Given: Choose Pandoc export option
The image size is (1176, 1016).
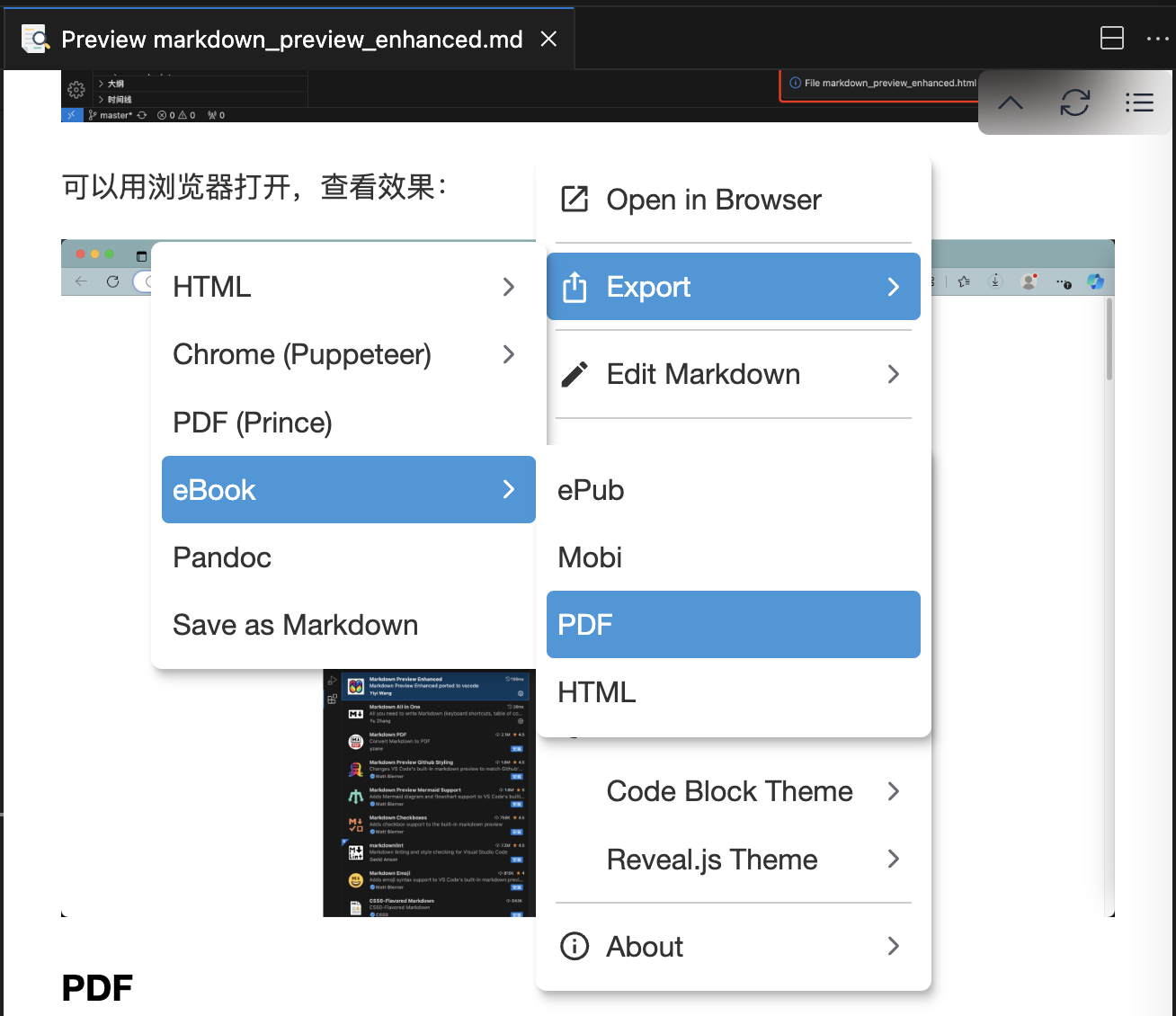Looking at the screenshot, I should (349, 557).
